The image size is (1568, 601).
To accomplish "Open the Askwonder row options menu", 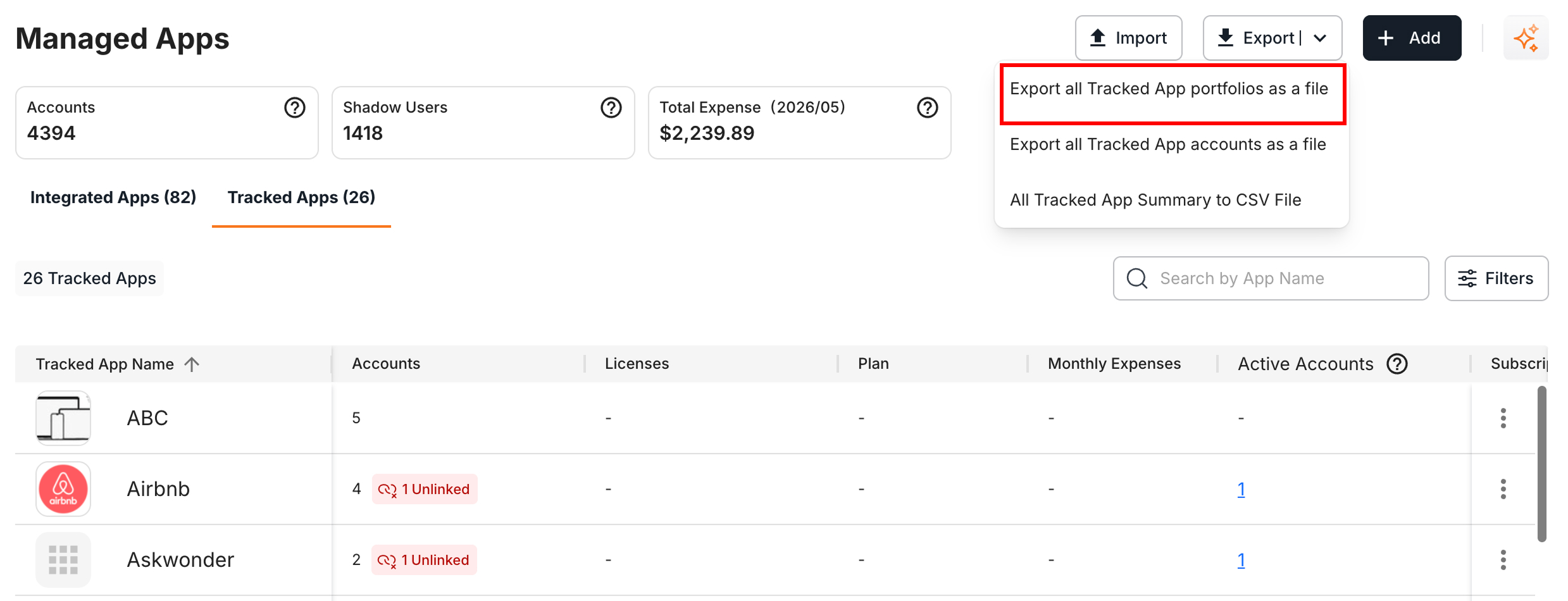I will (1503, 560).
